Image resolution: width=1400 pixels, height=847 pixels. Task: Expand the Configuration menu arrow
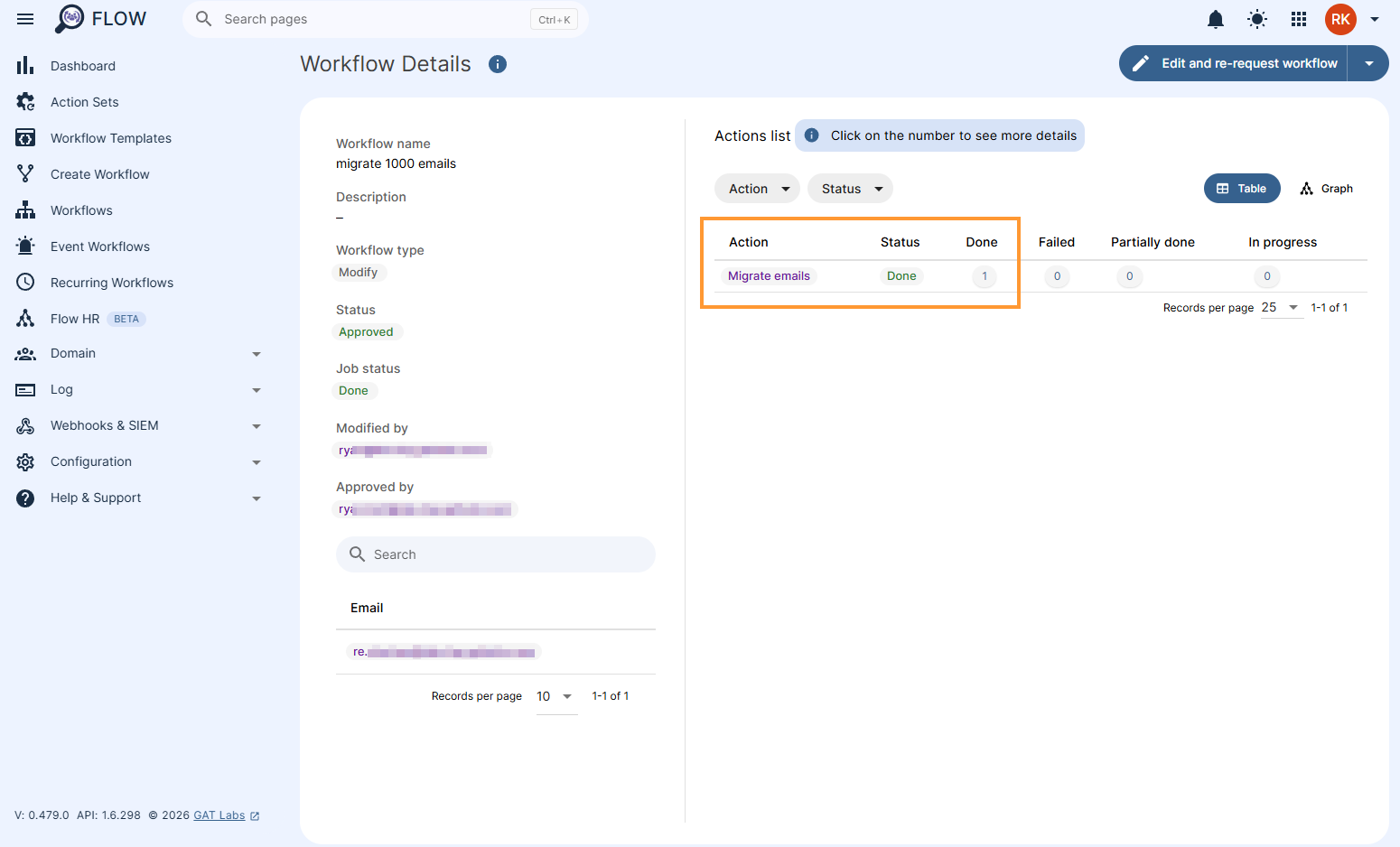pyautogui.click(x=257, y=462)
